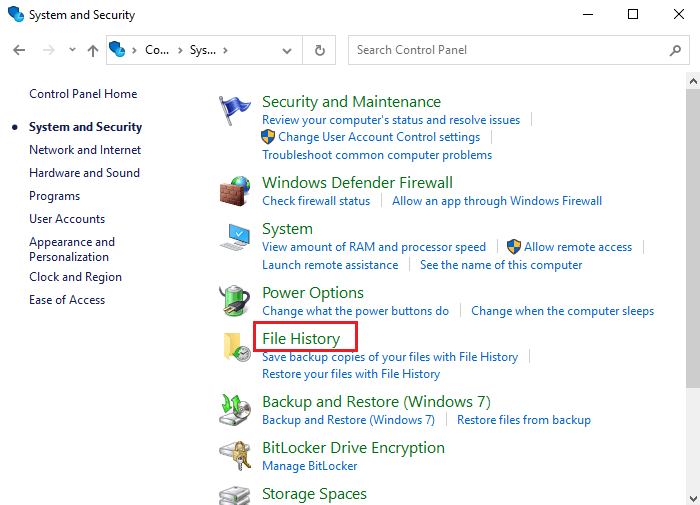Click the System computer monitor icon

point(235,237)
